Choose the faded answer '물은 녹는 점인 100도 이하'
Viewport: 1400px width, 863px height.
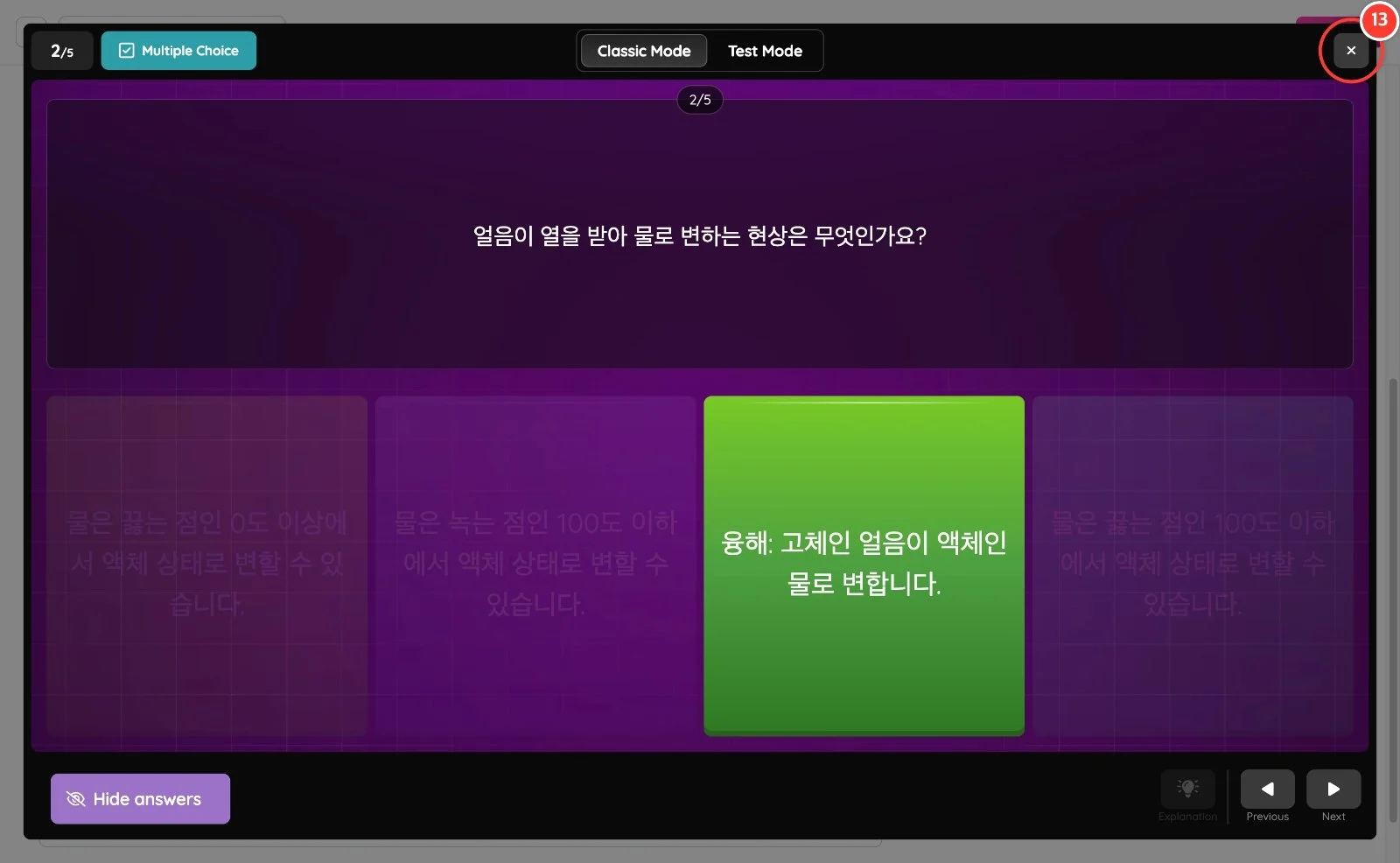coord(535,565)
